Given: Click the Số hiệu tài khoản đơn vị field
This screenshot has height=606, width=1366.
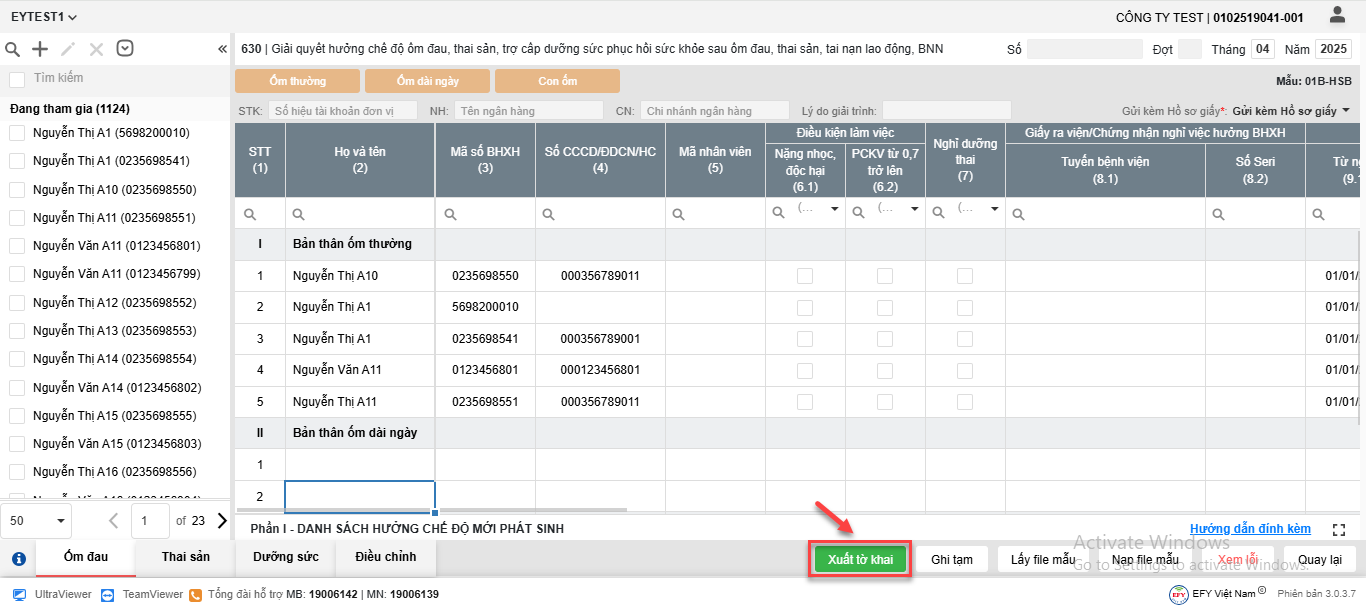Looking at the screenshot, I should pos(342,110).
